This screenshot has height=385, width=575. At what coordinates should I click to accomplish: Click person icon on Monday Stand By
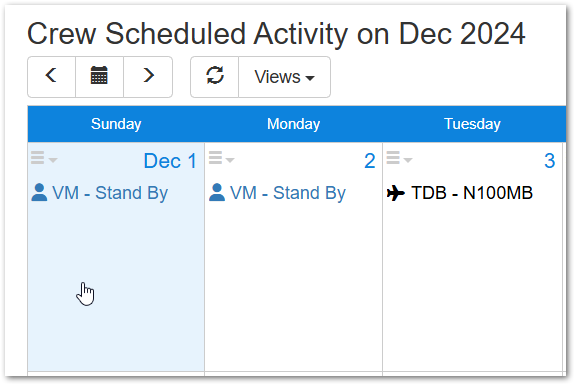point(217,192)
